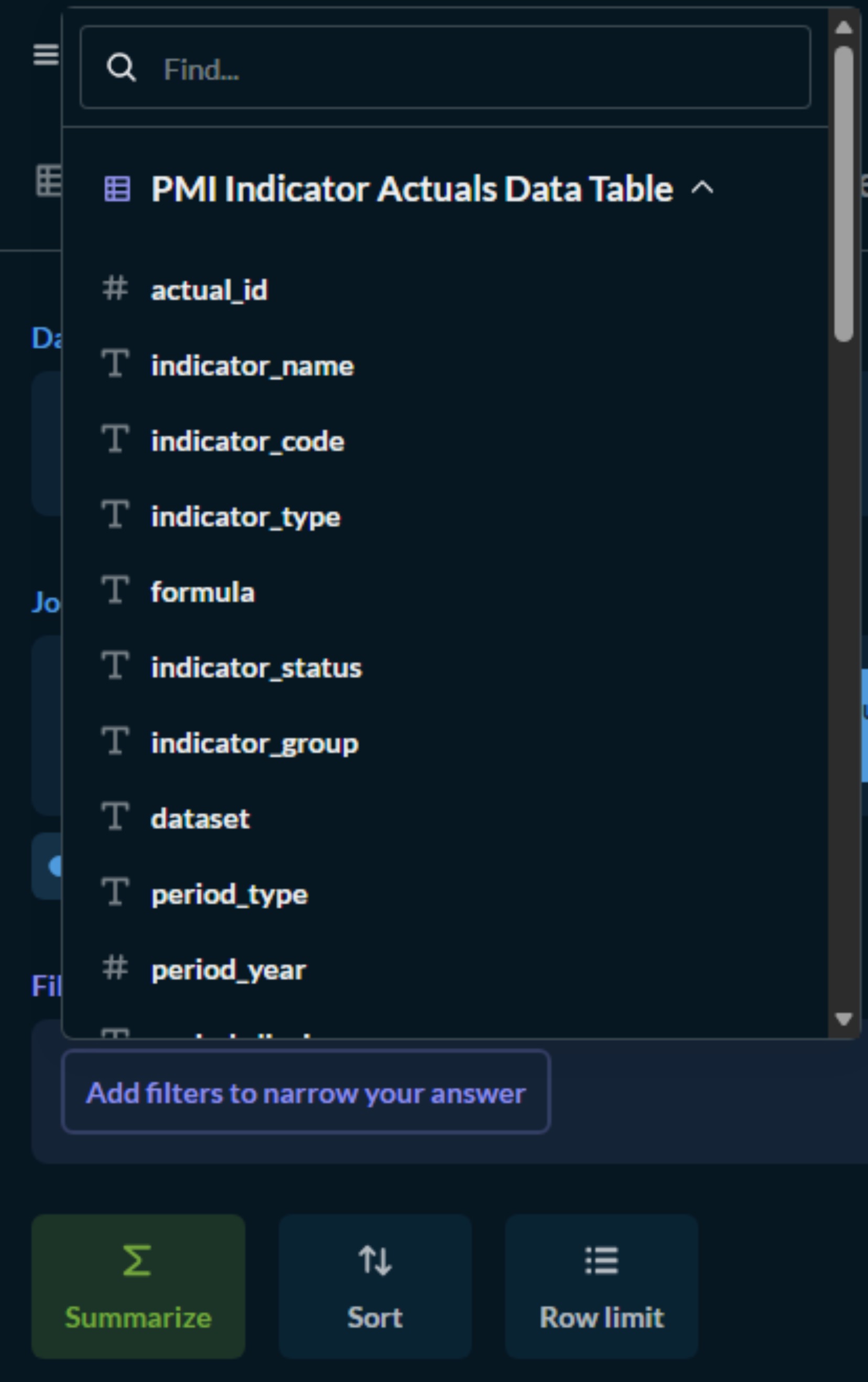Click the number type icon for actual_id
Screen dimensions: 868x1382
pyautogui.click(x=115, y=288)
